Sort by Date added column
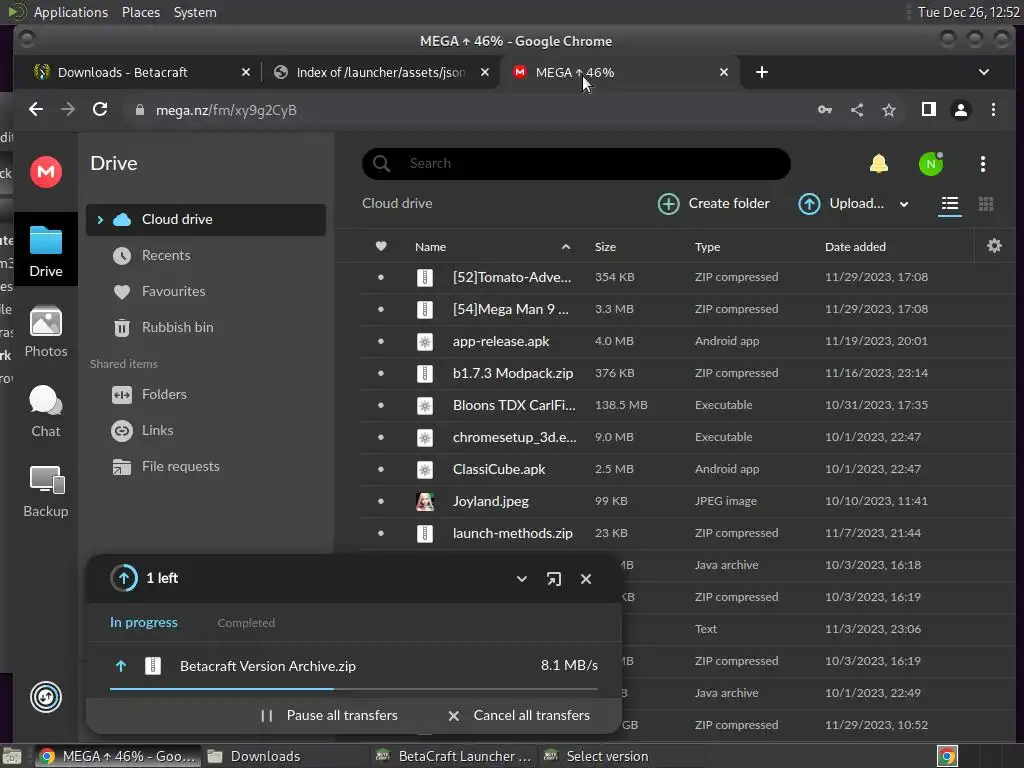 point(855,247)
